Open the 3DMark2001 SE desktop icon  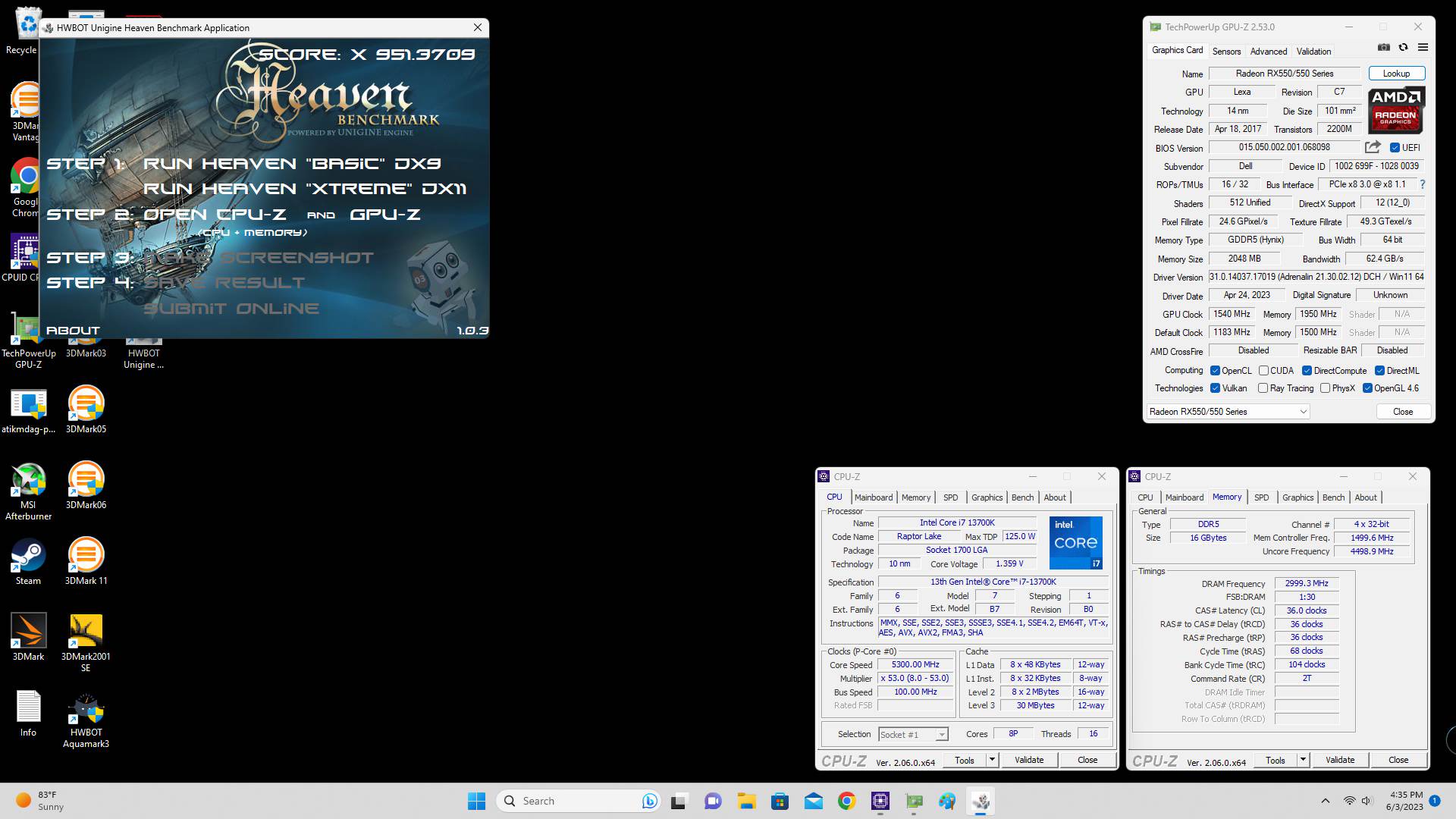pos(86,643)
